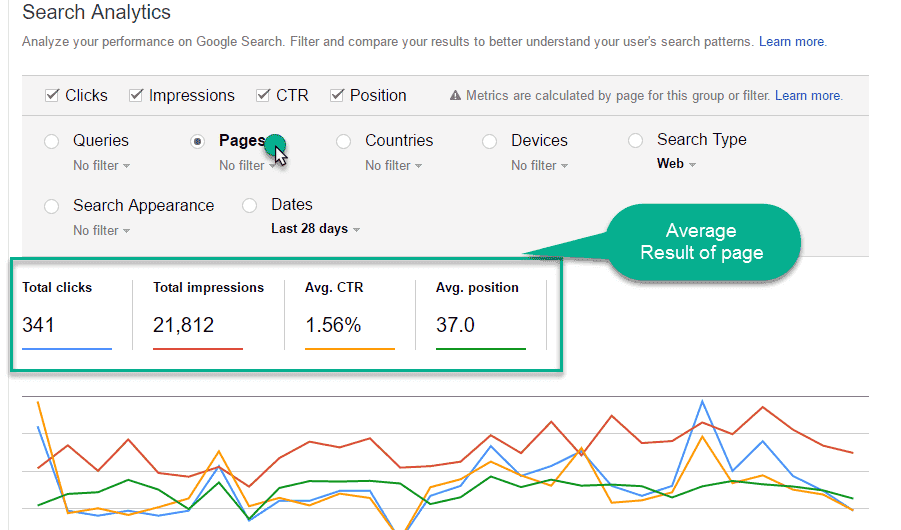Click the Avg. CTR value 1.56%
Image resolution: width=901 pixels, height=530 pixels.
click(333, 325)
